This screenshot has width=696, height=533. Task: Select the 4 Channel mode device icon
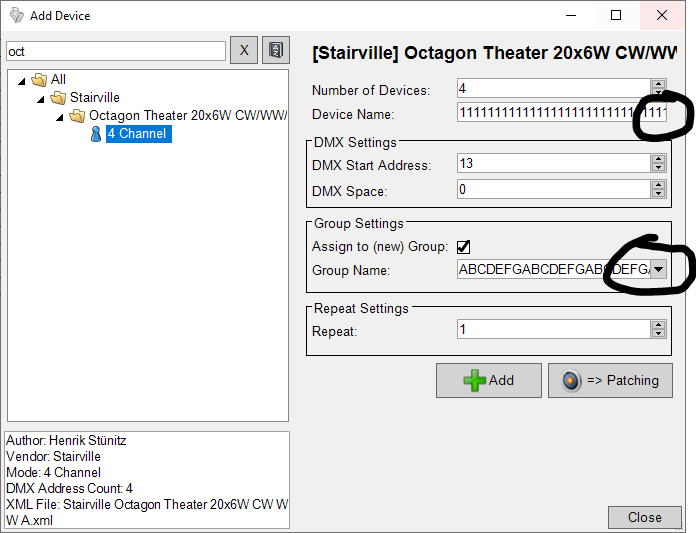coord(96,134)
